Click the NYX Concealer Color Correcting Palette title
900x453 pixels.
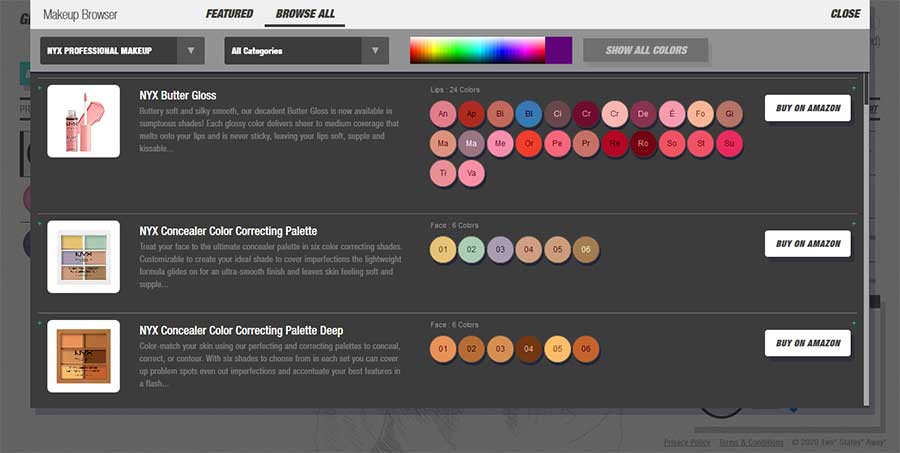coord(228,231)
